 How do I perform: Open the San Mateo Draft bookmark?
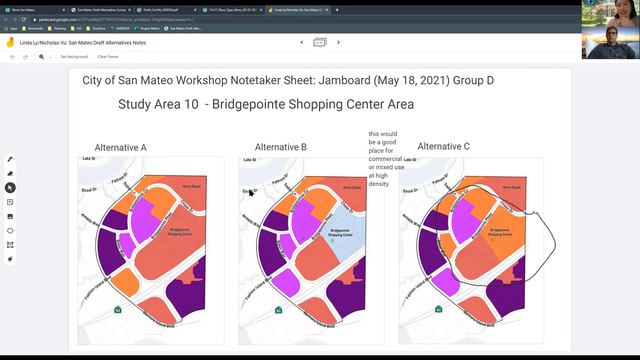pos(183,29)
